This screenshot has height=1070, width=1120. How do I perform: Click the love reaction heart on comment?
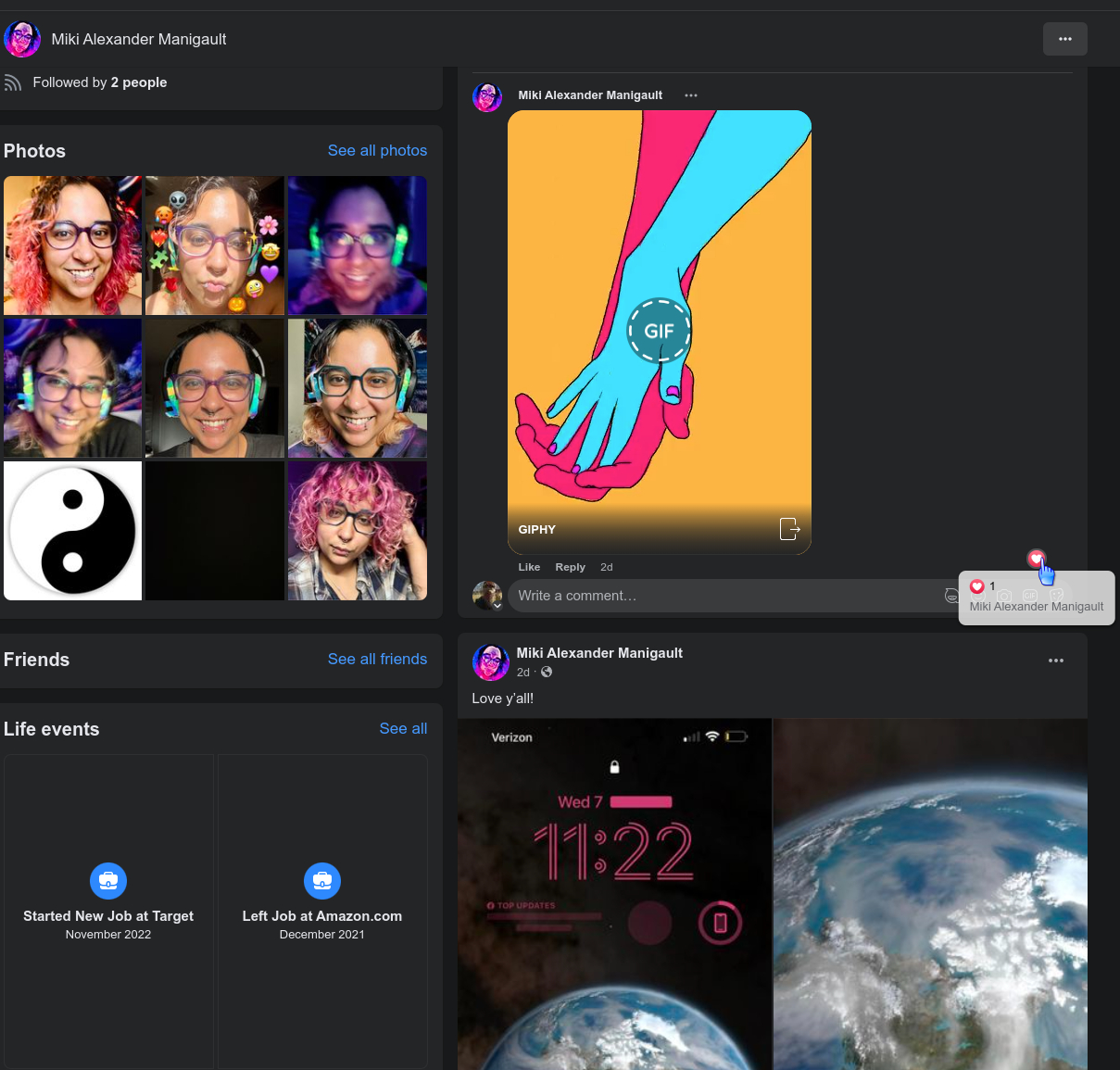[x=1036, y=558]
